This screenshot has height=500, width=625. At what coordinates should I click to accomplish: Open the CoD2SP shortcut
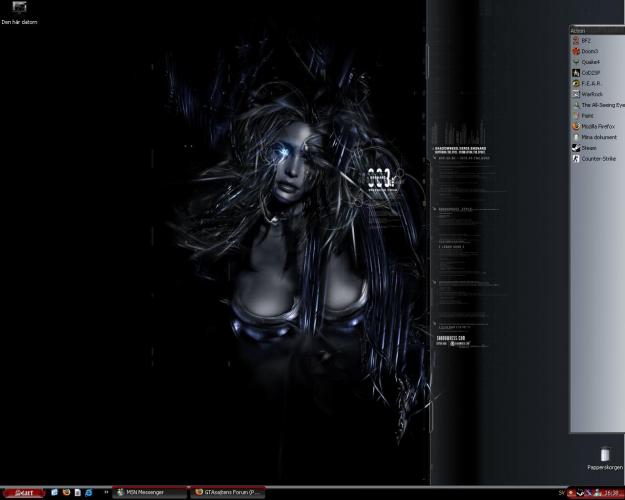[x=588, y=73]
